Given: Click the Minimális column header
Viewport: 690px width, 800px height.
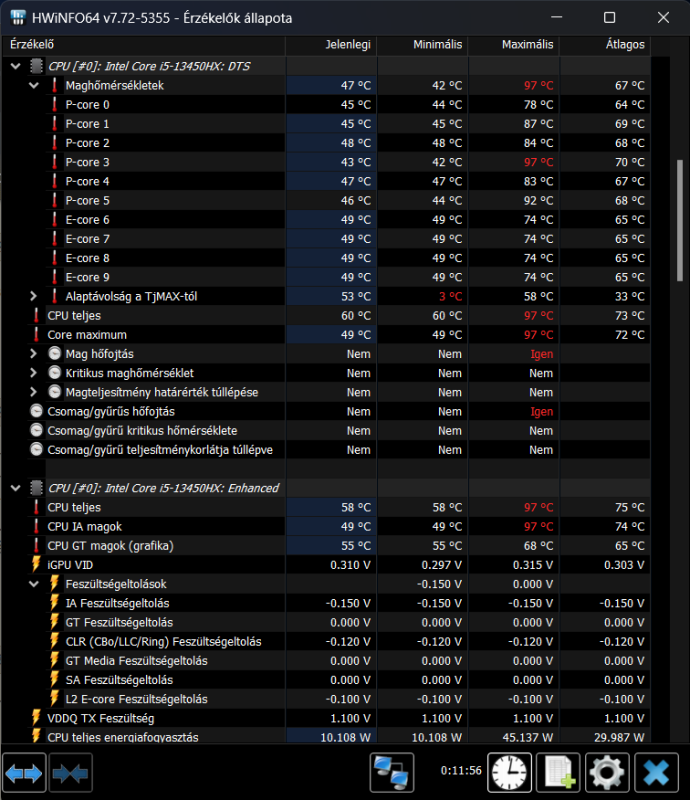Looking at the screenshot, I should click(x=423, y=45).
